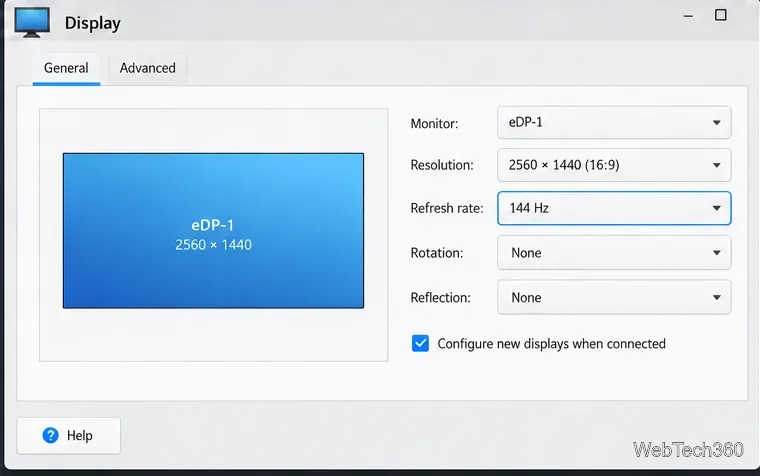Expand the Refresh rate 144 Hz dropdown
760x476 pixels.
tap(614, 208)
